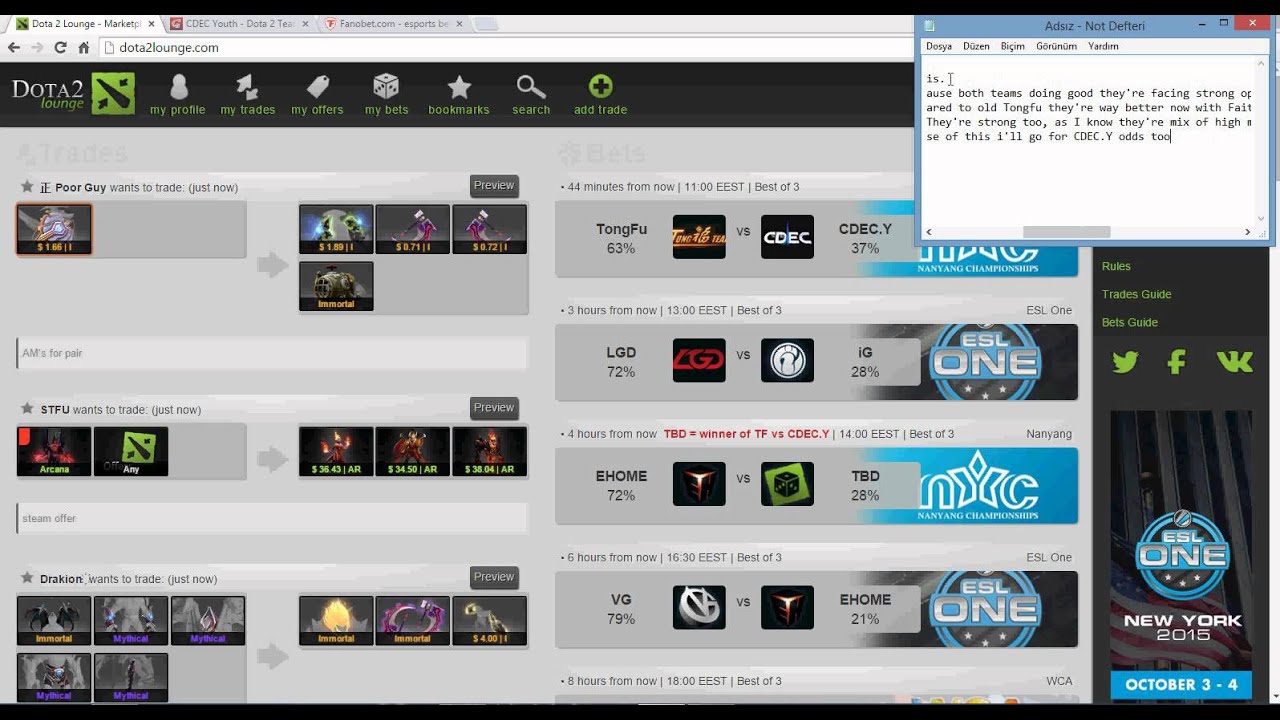Viewport: 1280px width, 720px height.
Task: Click the browser home icon
Action: (84, 47)
